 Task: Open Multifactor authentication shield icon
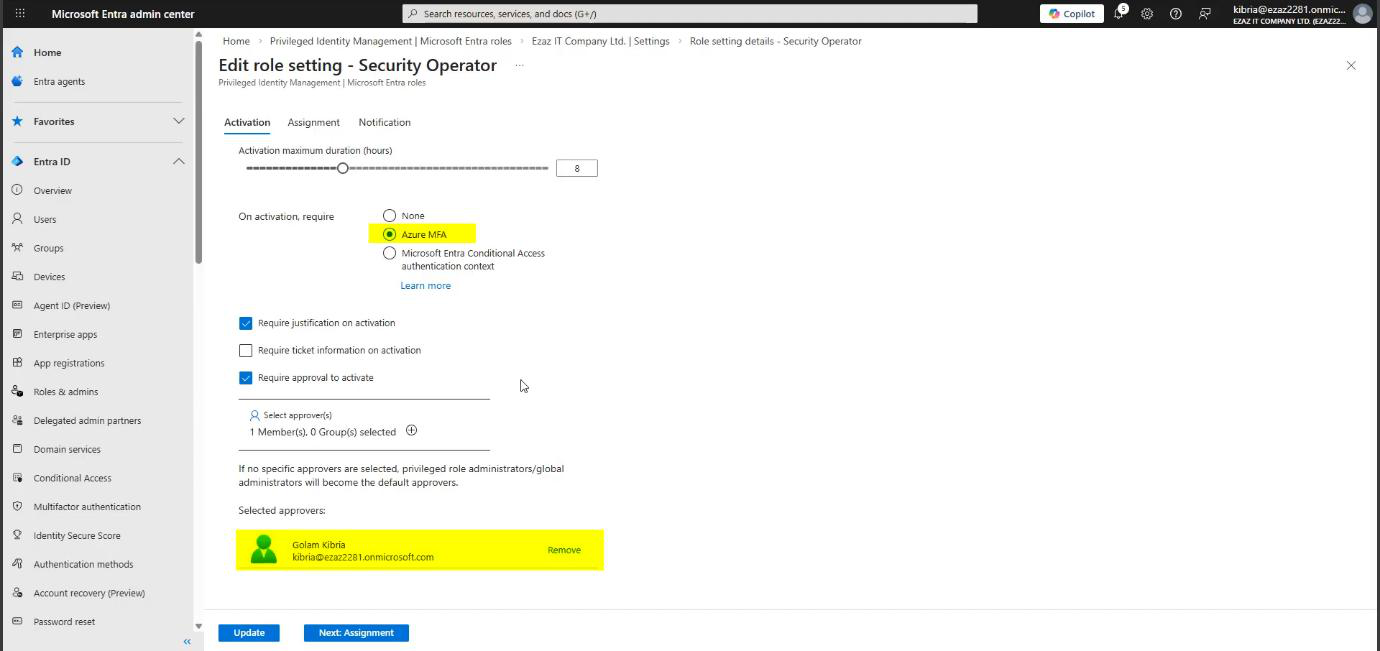pos(17,506)
